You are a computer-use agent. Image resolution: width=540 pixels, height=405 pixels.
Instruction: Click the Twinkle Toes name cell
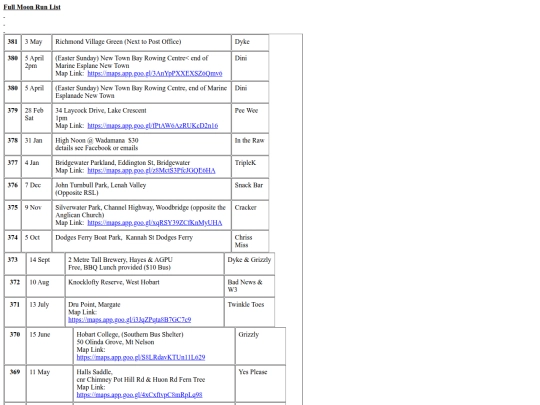coord(249,312)
